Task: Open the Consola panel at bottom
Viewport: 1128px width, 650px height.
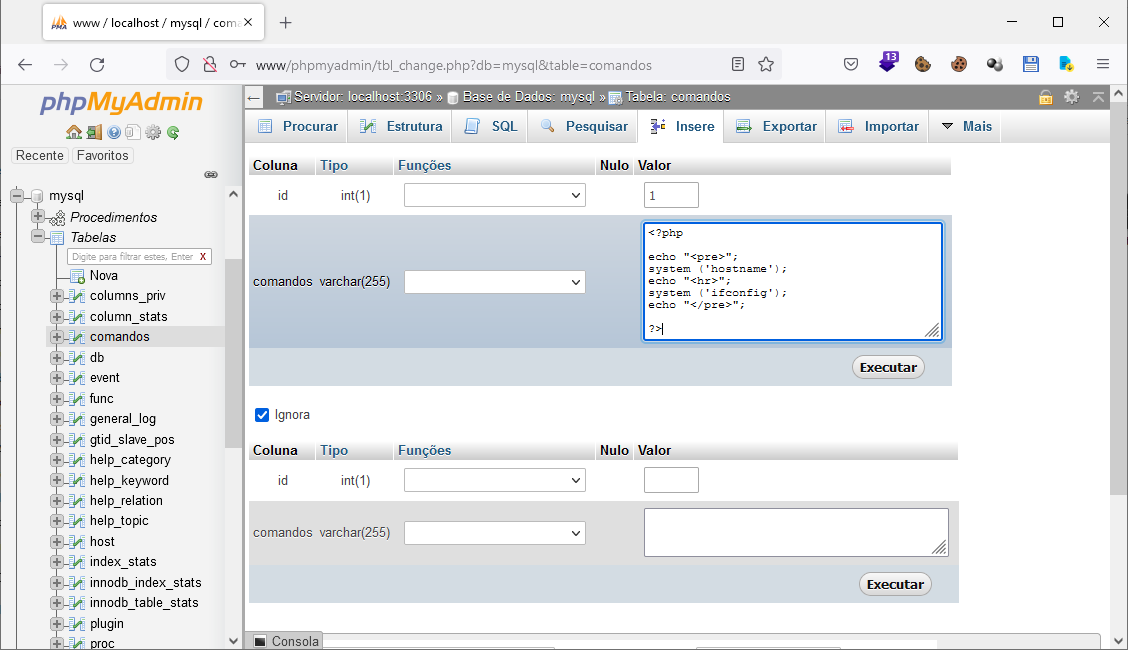Action: (x=286, y=641)
